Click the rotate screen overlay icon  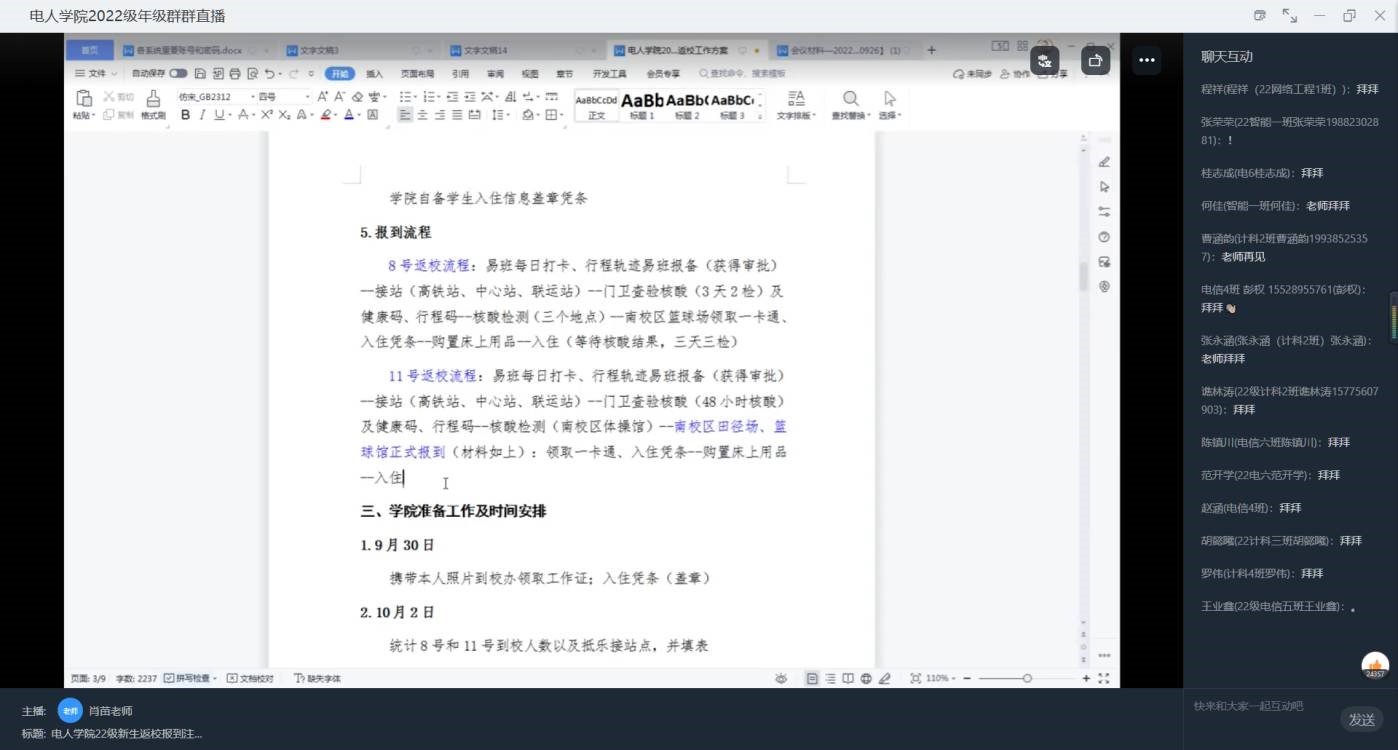pos(1095,61)
